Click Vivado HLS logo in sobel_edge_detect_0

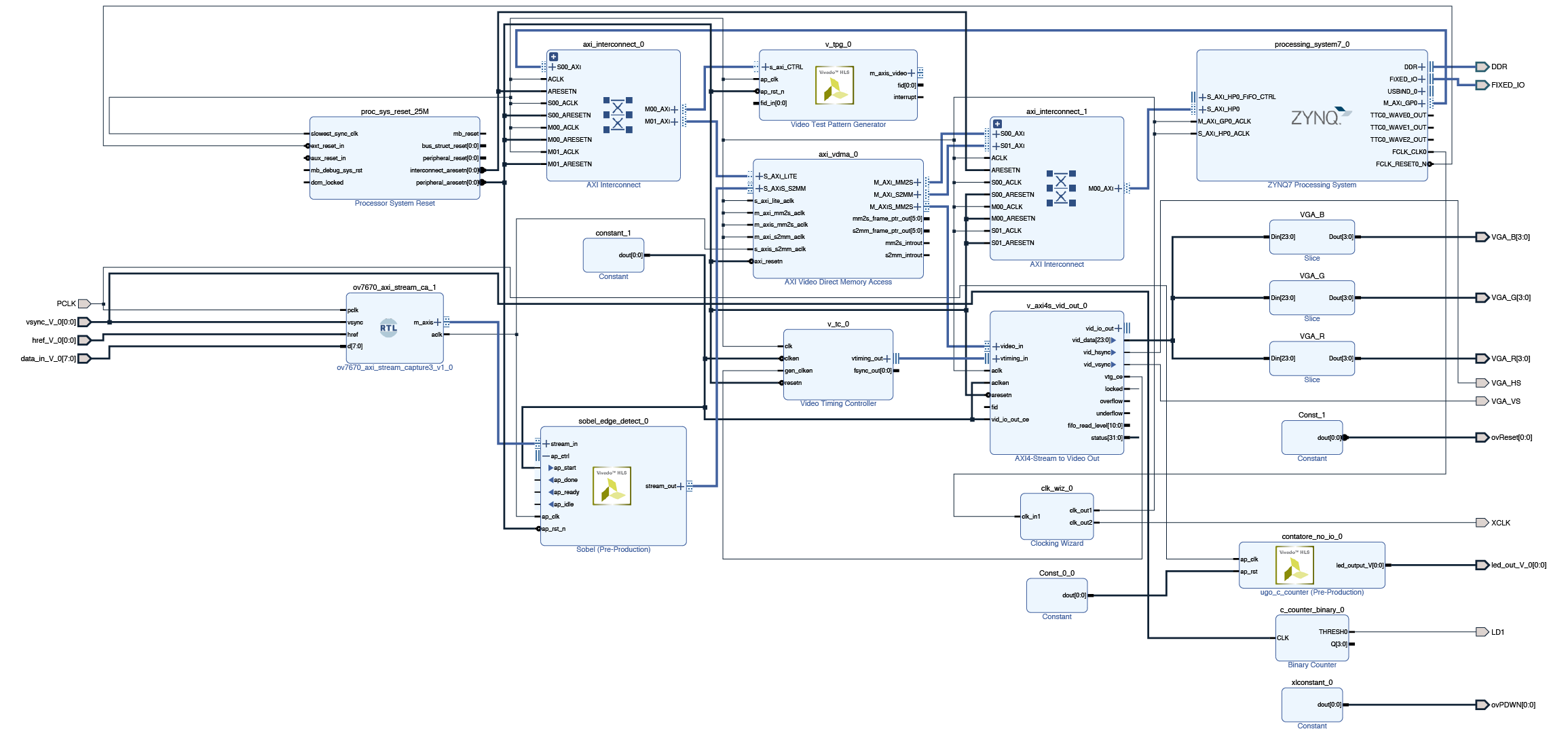(x=612, y=486)
